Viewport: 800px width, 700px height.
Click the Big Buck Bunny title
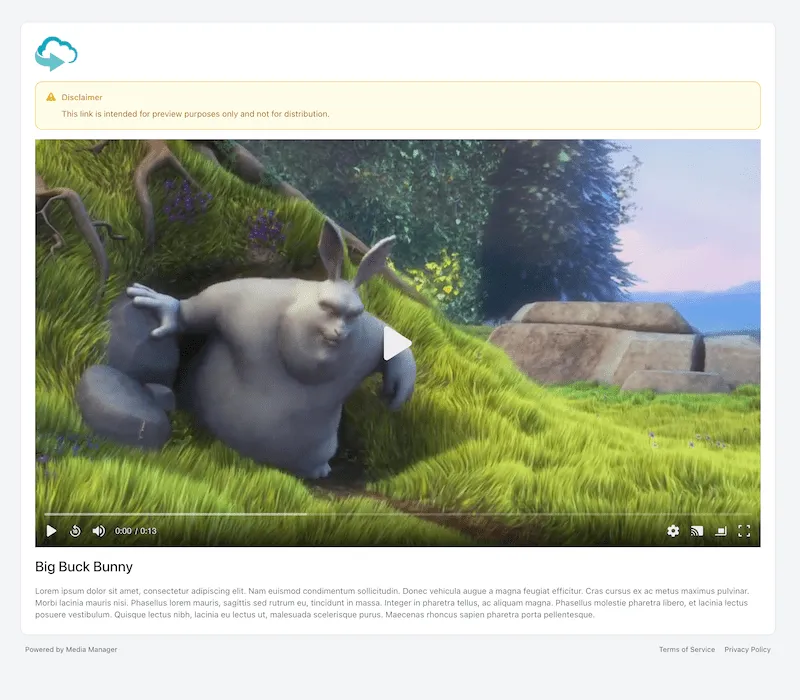84,567
